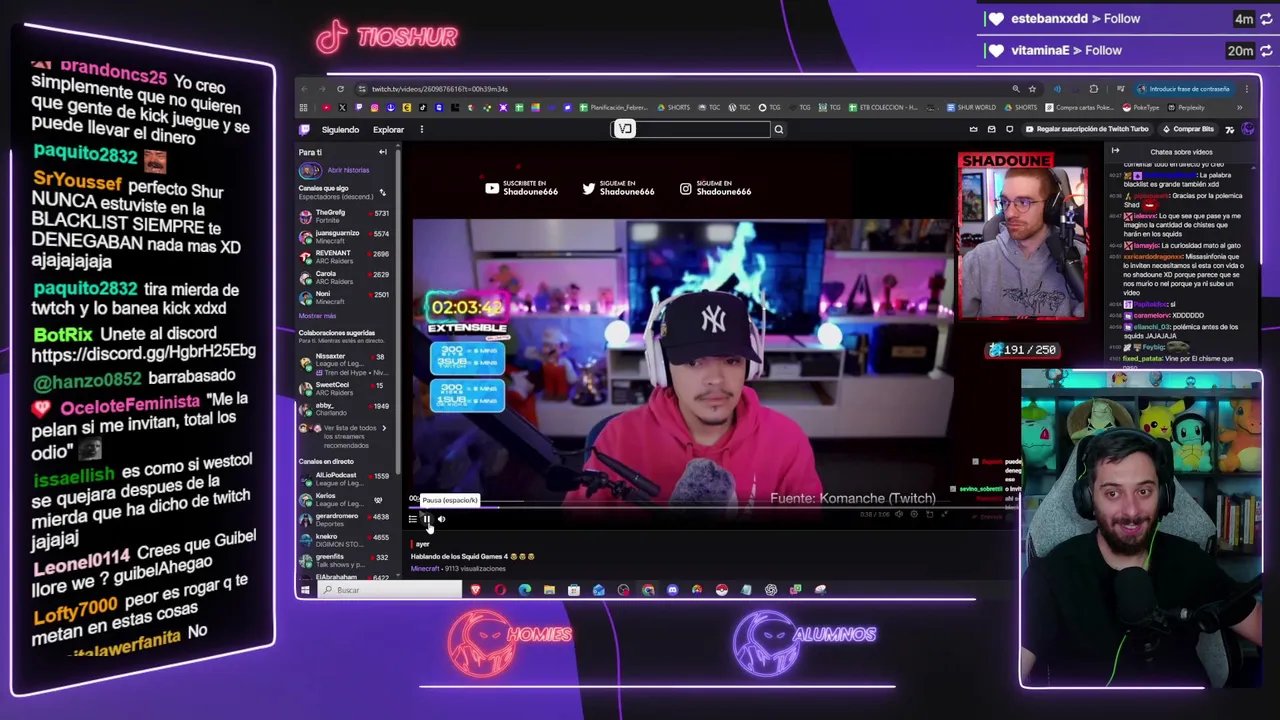The image size is (1280, 720).
Task: Reload the browser page
Action: click(x=340, y=89)
